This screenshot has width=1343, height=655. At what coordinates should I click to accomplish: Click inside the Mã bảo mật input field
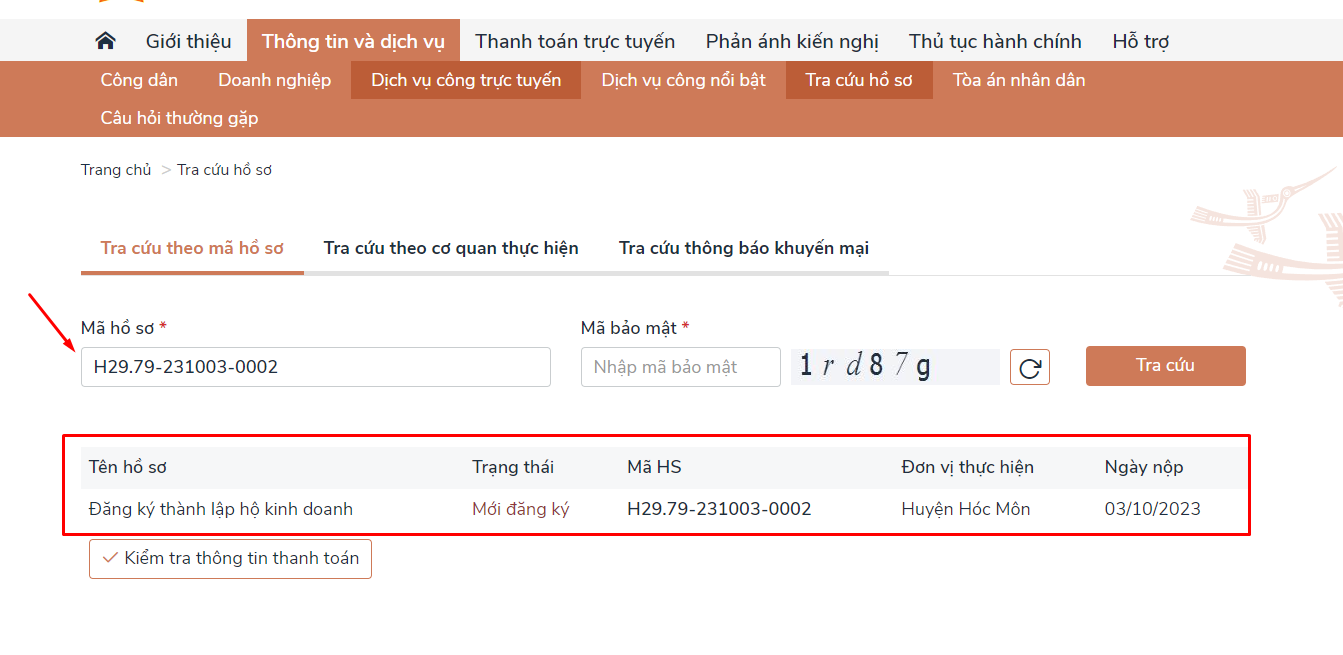(x=680, y=366)
